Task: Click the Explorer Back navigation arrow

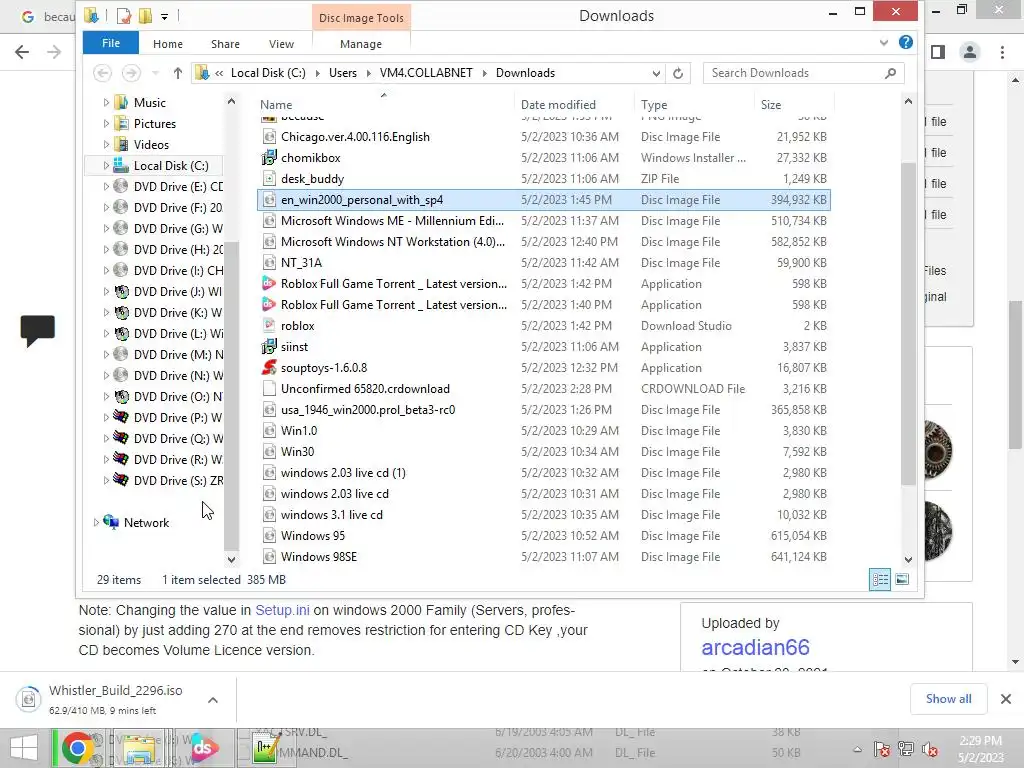Action: 103,73
